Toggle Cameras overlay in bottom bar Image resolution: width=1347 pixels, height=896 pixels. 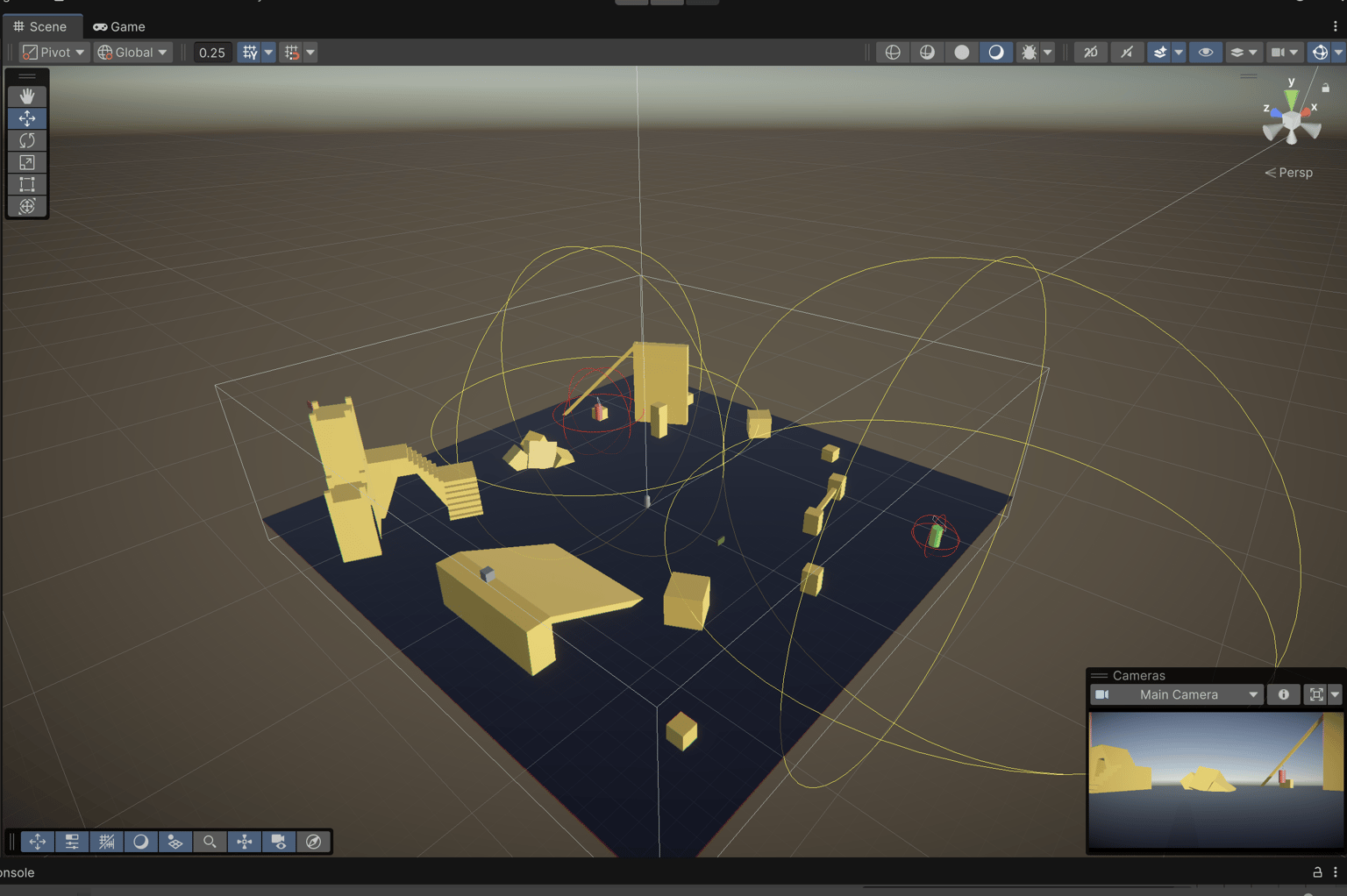coord(279,842)
